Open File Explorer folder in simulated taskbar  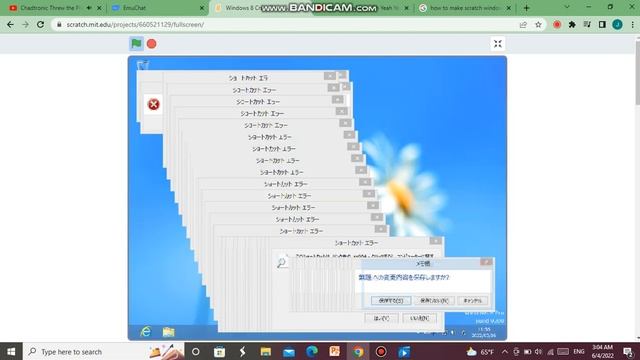click(169, 331)
